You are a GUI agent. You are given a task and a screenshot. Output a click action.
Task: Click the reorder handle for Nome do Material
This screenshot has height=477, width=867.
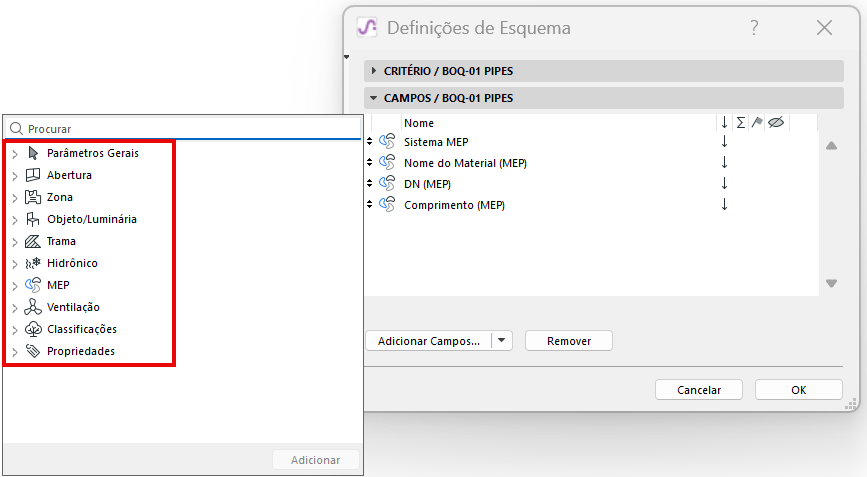pyautogui.click(x=369, y=163)
